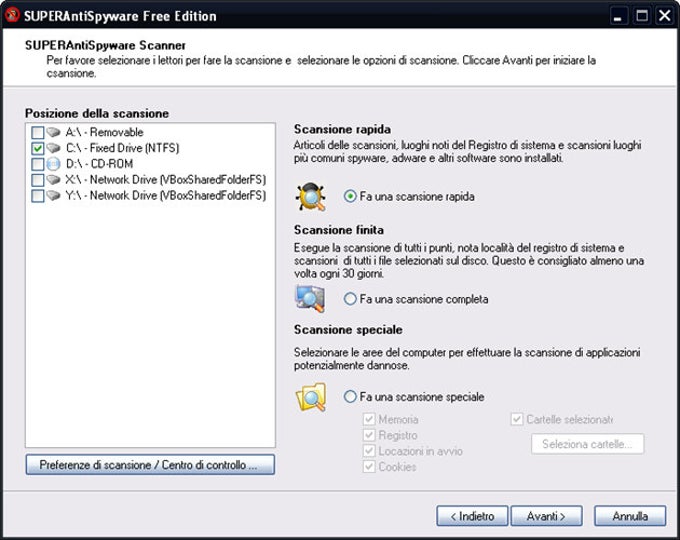The width and height of the screenshot is (680, 540).
Task: Click the A:\ Removable drive icon
Action: pos(53,132)
